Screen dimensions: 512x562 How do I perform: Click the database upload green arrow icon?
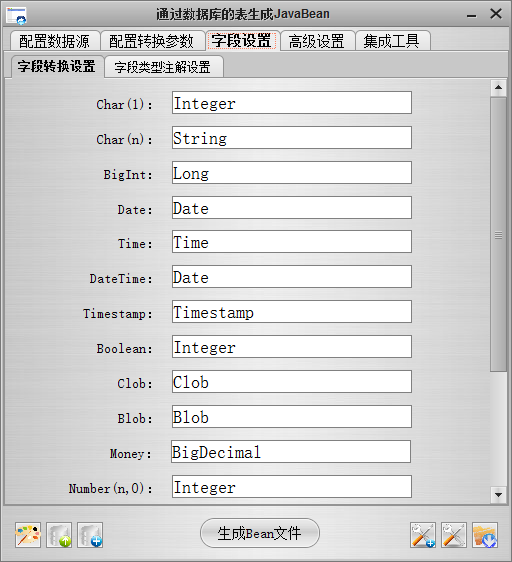coord(59,535)
